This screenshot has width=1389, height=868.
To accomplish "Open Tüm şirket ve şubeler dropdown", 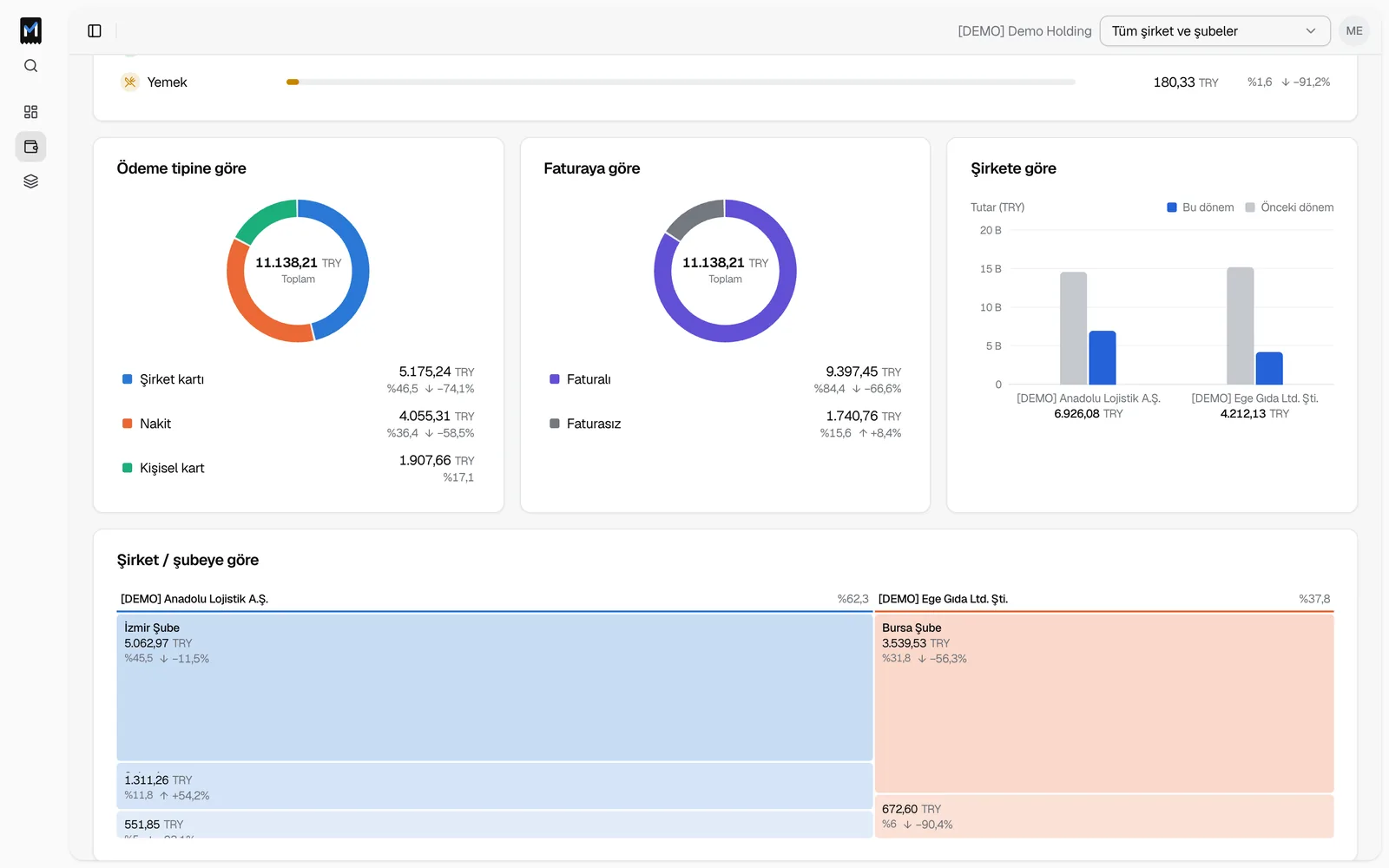I will [x=1215, y=31].
